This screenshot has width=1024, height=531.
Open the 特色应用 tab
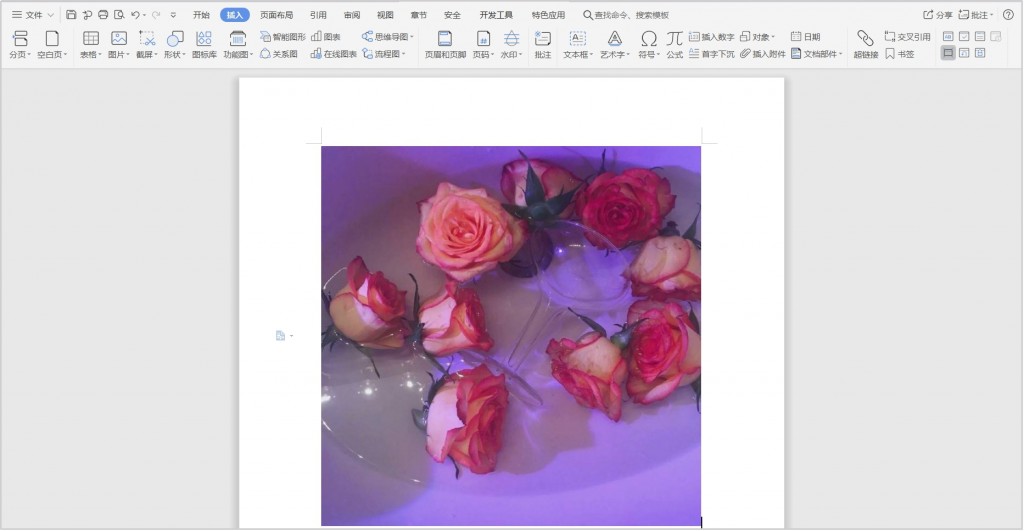tap(548, 14)
